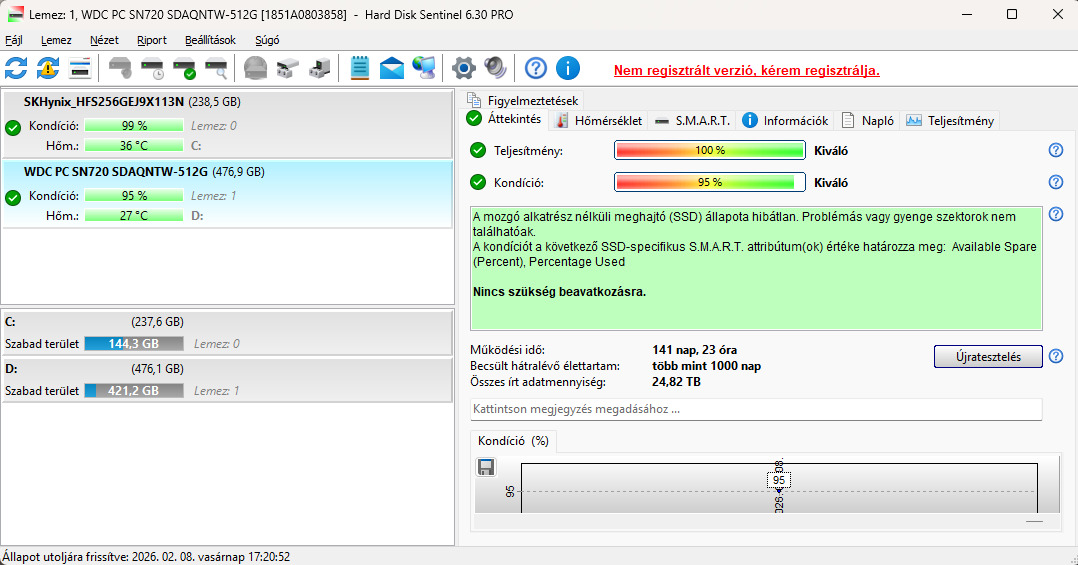Click the '24,82 TB' total written value

pyautogui.click(x=676, y=381)
